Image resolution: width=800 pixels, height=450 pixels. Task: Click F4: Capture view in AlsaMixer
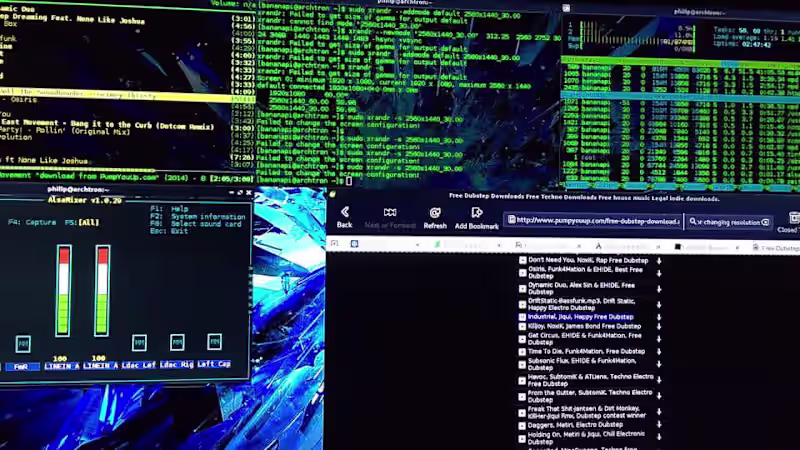32,222
